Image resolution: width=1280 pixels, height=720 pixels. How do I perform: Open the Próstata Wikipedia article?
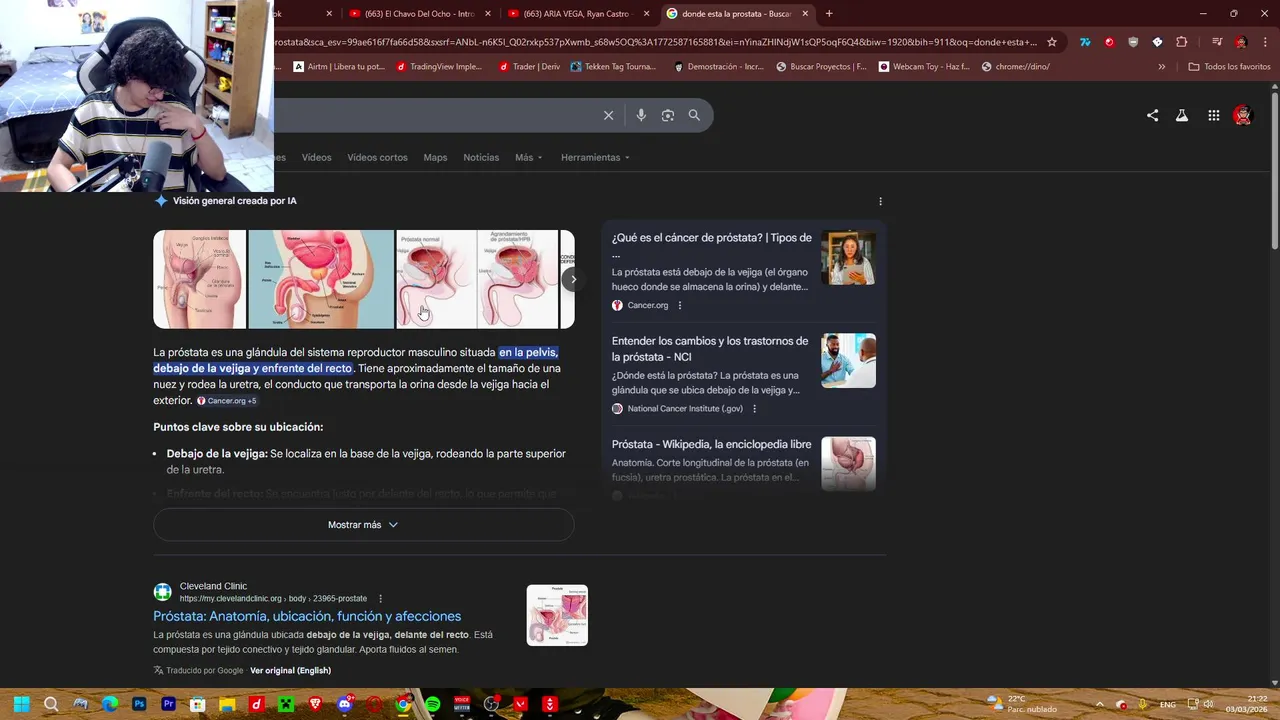pos(711,444)
